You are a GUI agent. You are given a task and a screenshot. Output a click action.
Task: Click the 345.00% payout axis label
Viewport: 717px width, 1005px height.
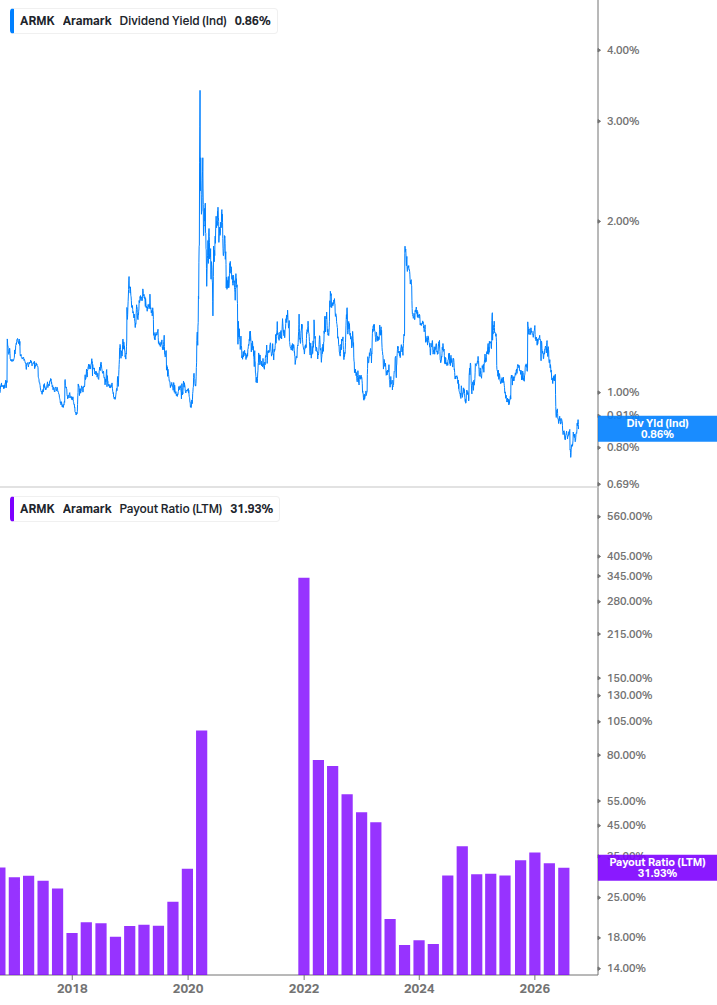pos(629,576)
